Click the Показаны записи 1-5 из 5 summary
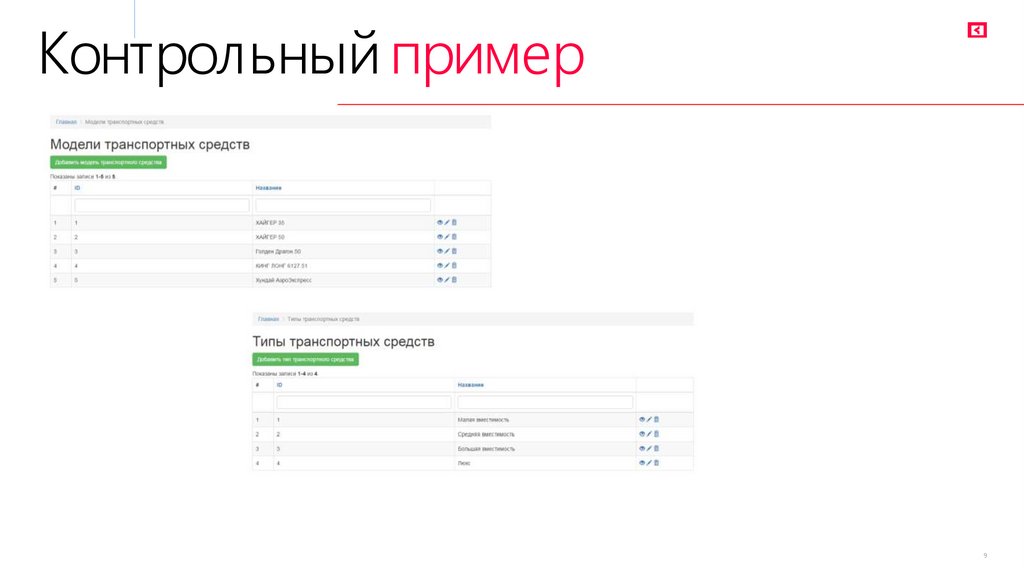 (x=83, y=177)
